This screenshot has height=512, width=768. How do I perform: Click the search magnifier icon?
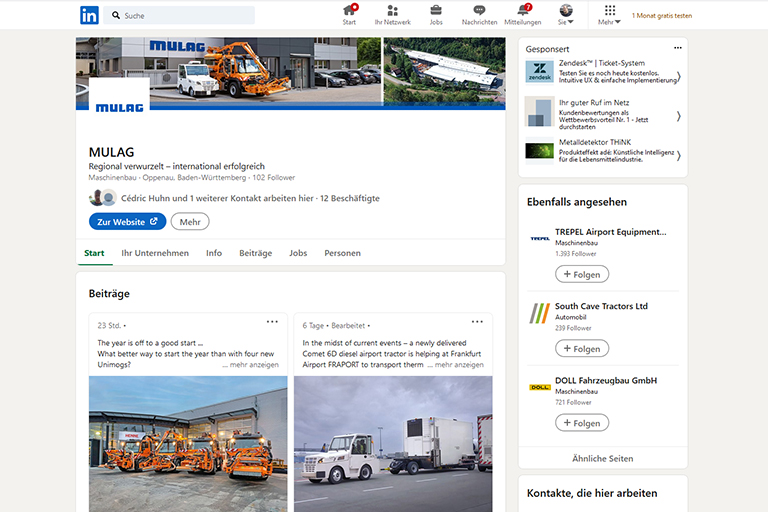pyautogui.click(x=116, y=15)
